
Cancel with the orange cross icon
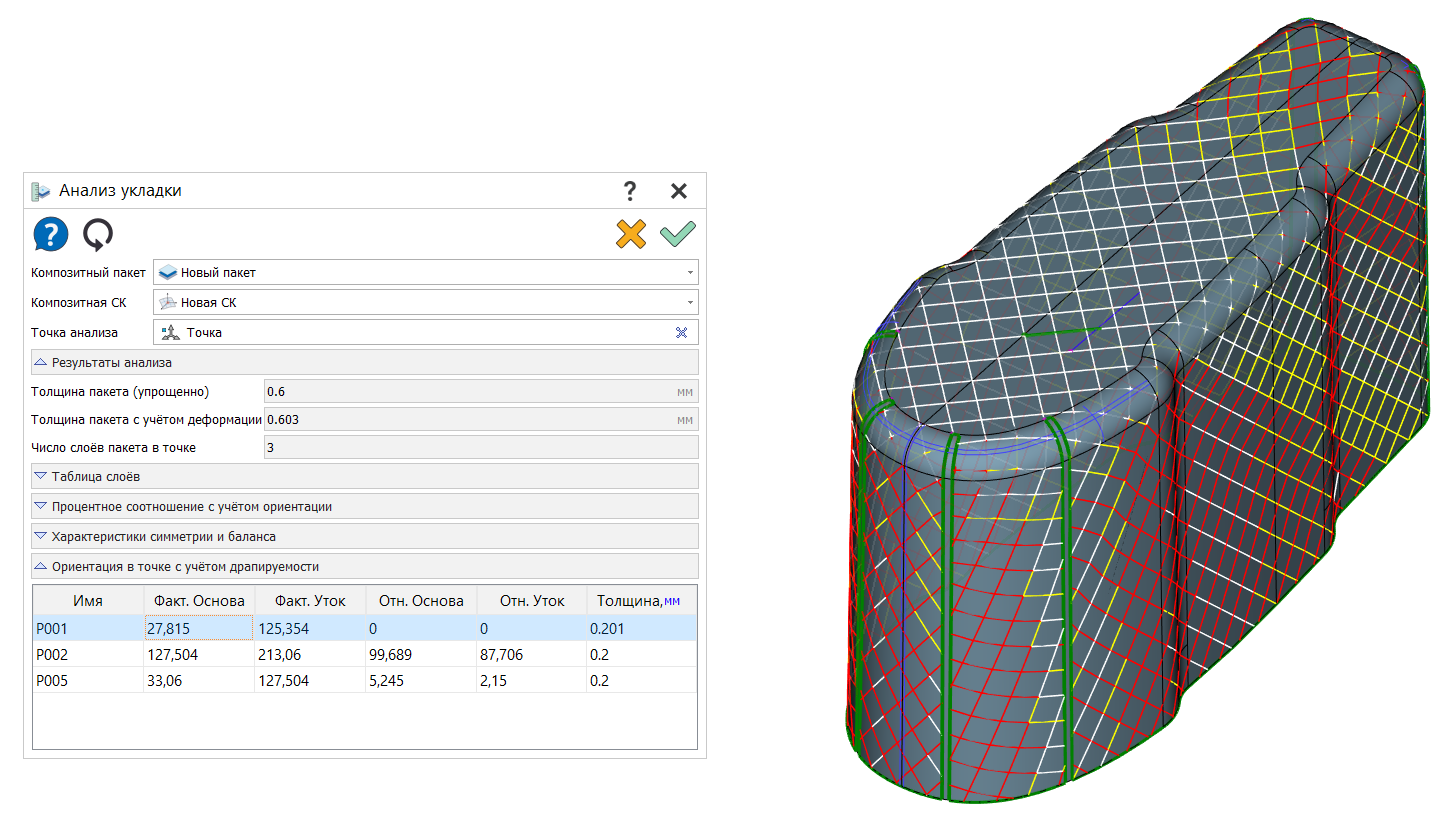pos(631,234)
